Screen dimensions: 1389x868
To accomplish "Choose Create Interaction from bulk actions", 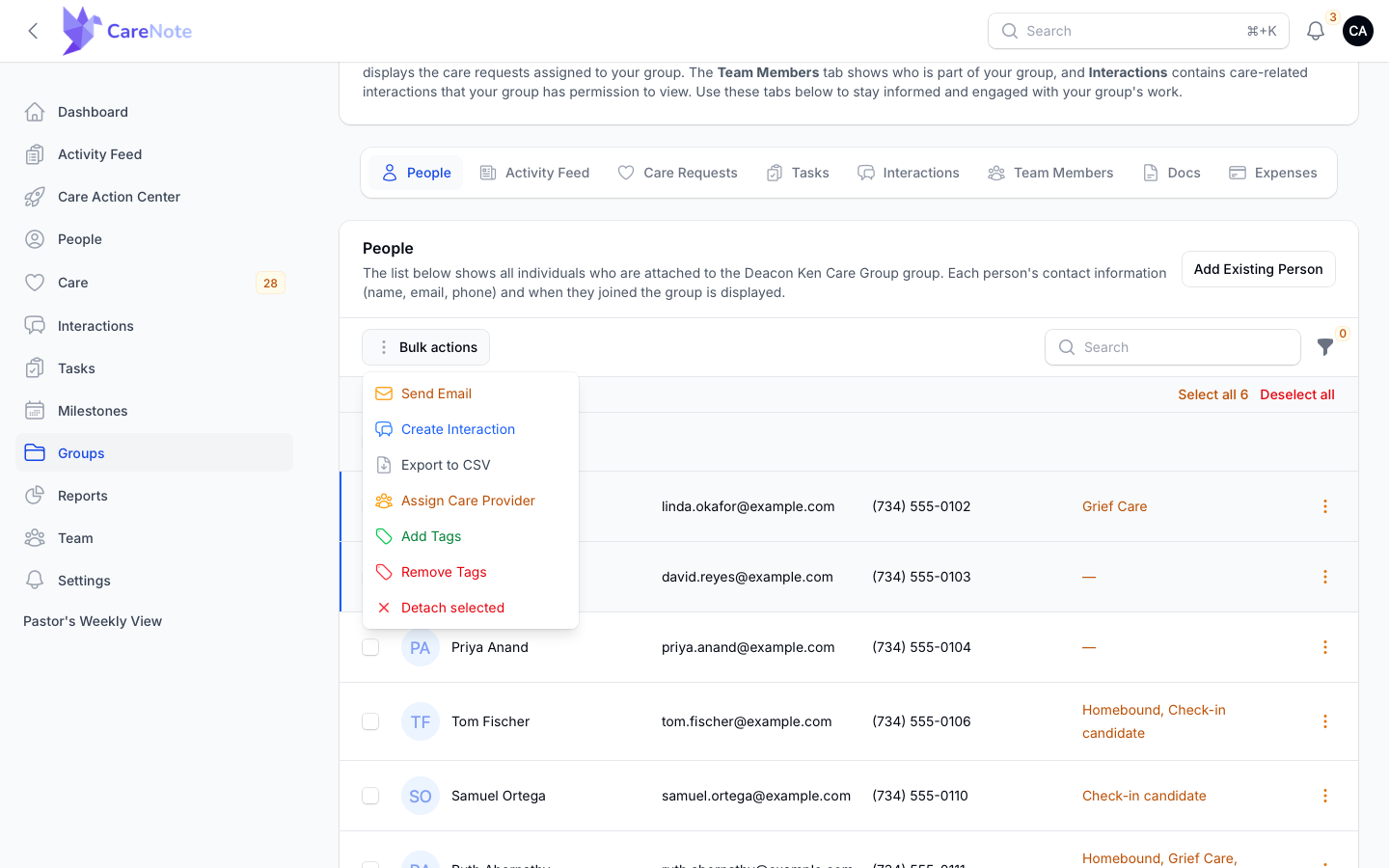I will (x=471, y=429).
